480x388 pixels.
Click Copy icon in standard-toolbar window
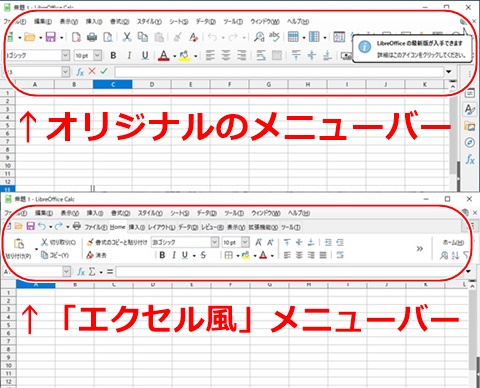click(143, 37)
